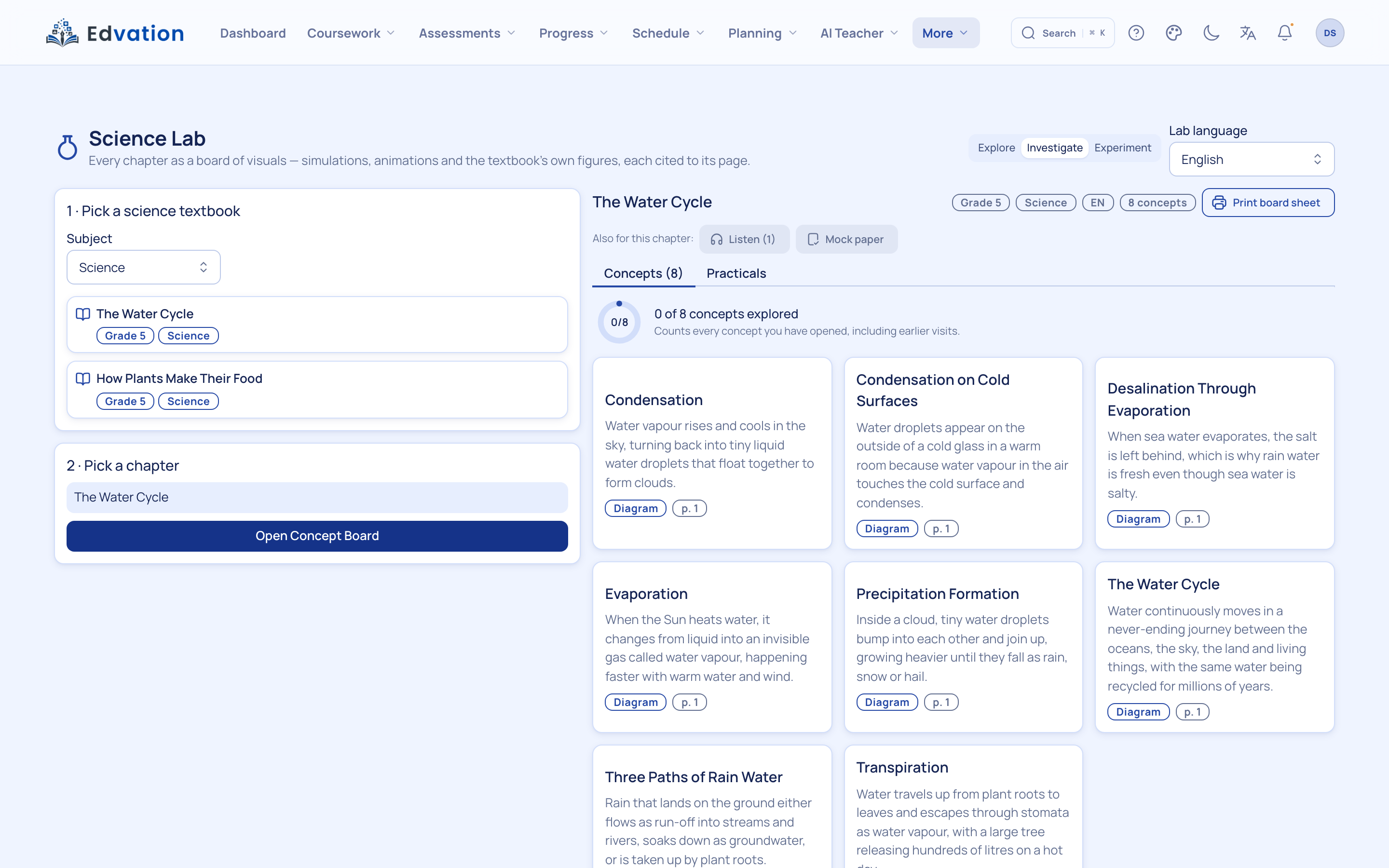Screen dimensions: 1389x868
Task: Click the EN badge in chapter header
Action: [x=1097, y=203]
